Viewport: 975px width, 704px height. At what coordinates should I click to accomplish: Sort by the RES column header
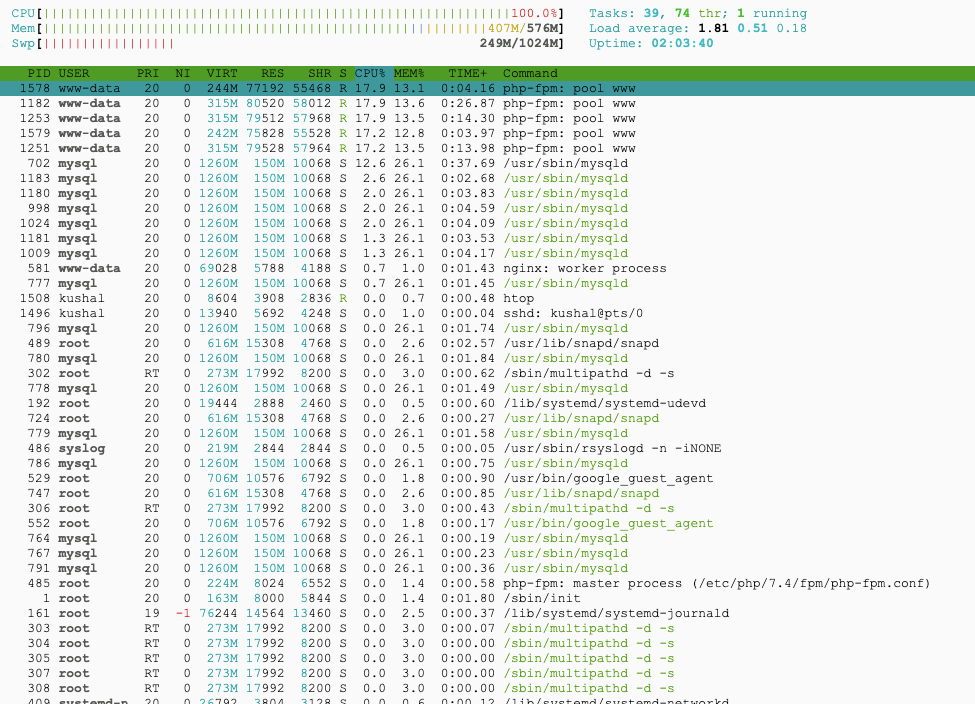(272, 73)
